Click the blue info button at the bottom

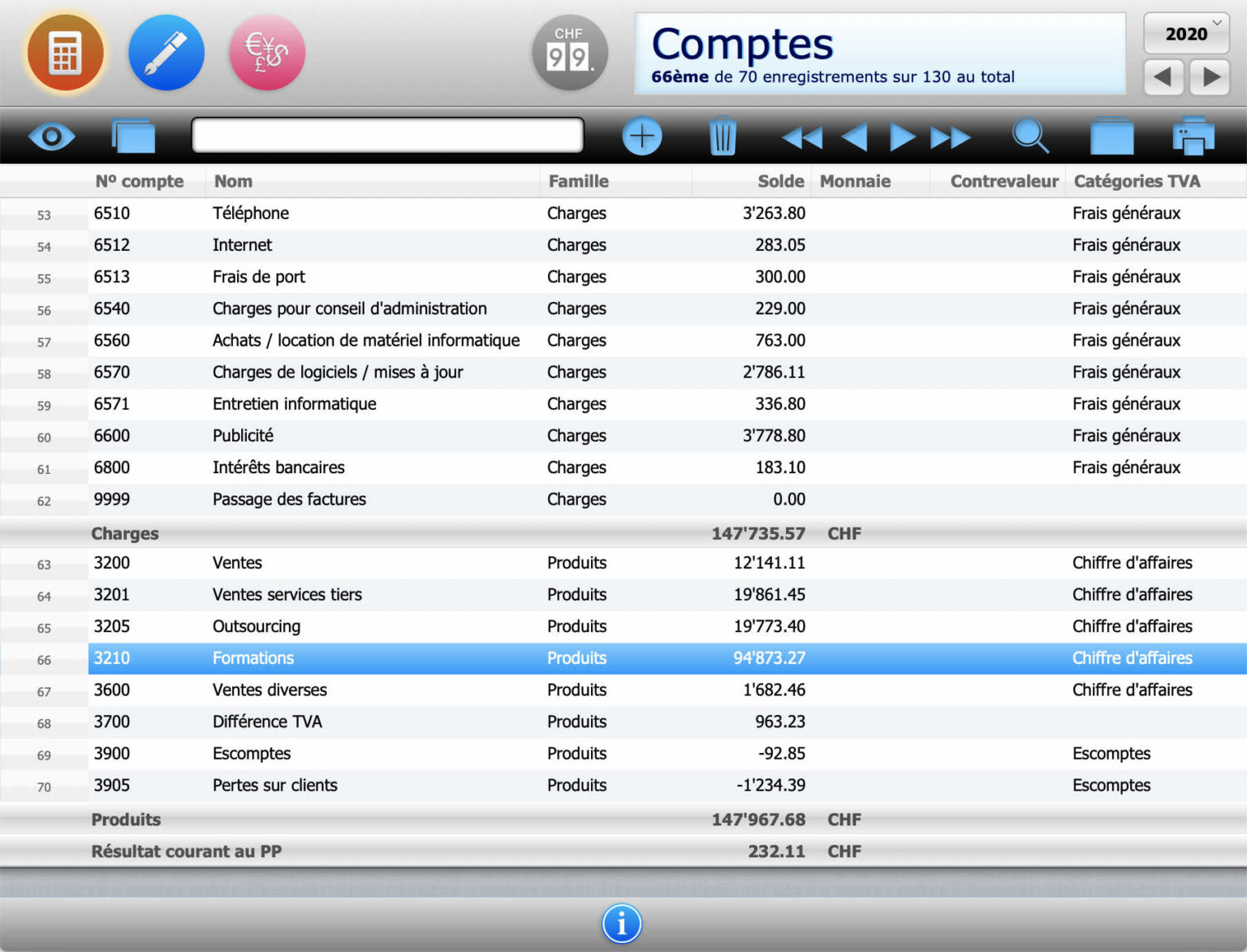(622, 924)
